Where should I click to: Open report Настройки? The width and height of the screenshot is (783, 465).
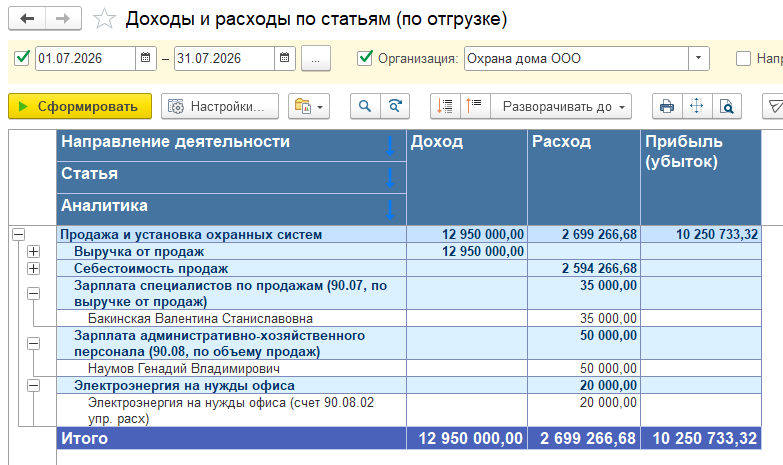tap(220, 106)
